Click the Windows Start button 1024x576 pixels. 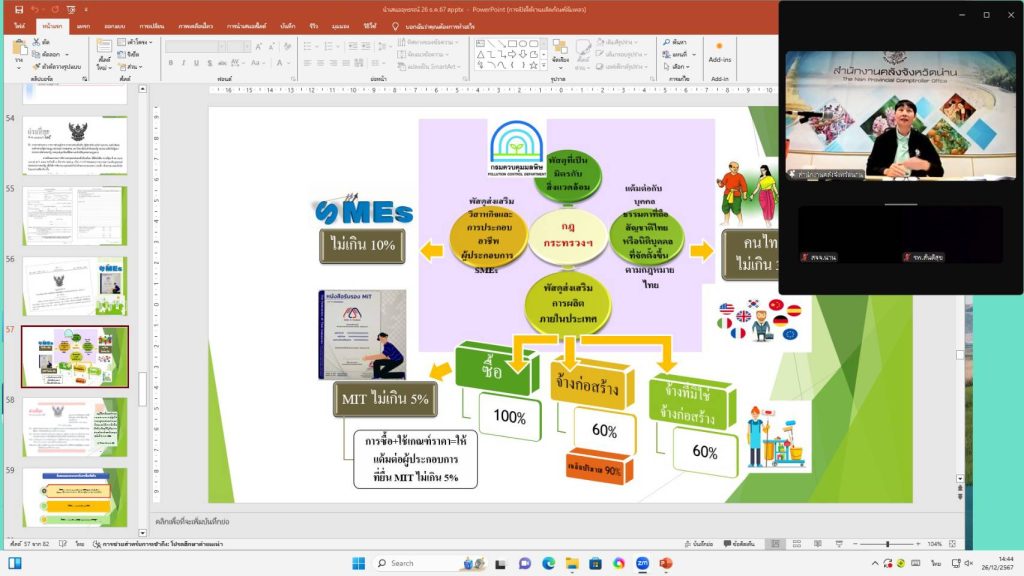(x=358, y=563)
